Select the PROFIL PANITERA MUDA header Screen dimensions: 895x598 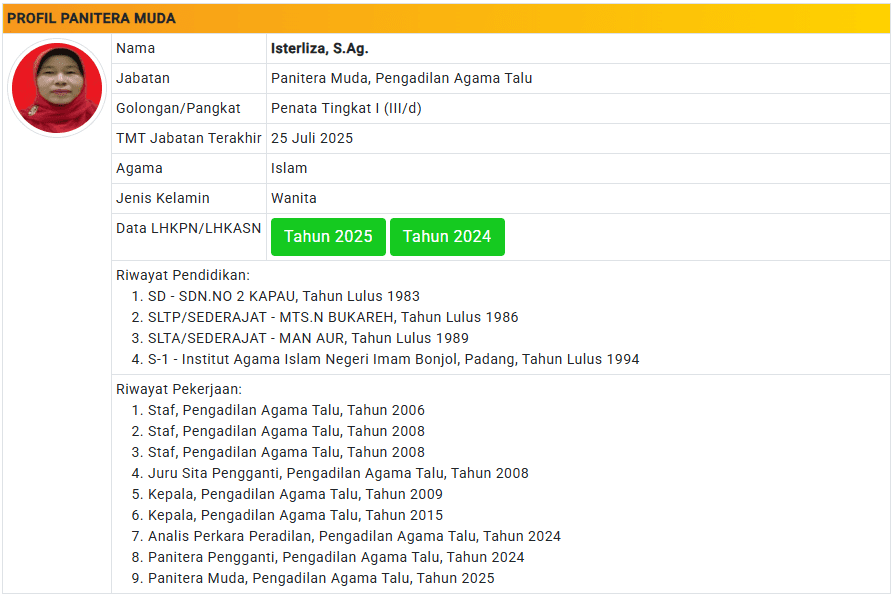click(92, 19)
